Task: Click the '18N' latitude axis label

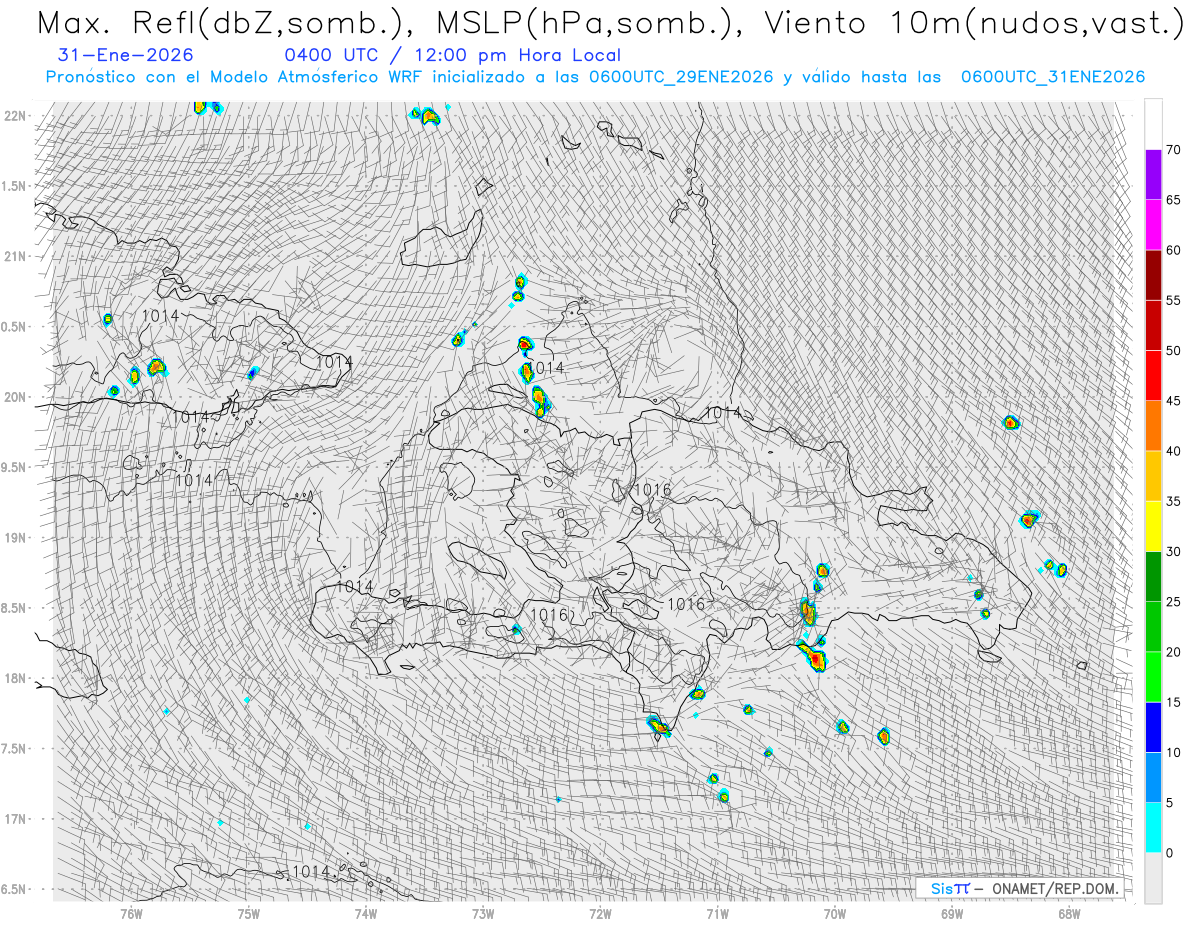Action: tap(15, 678)
